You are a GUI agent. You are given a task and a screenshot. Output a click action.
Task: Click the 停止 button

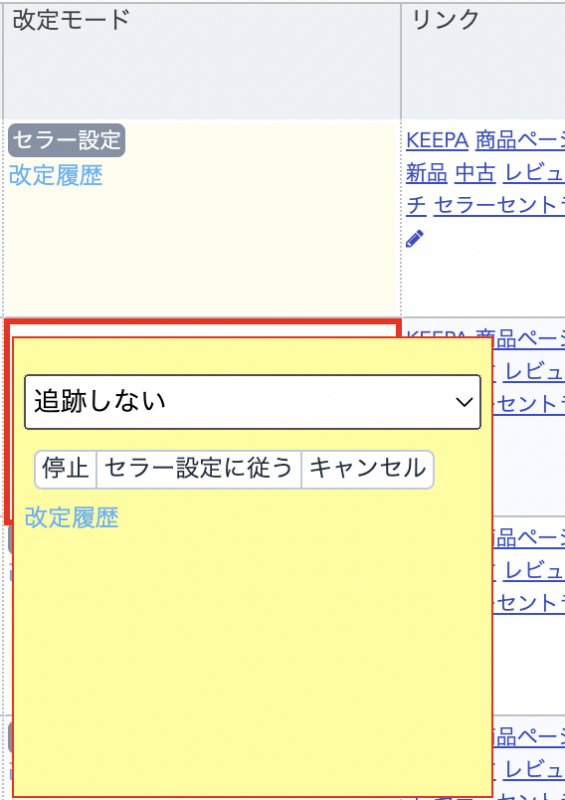point(65,469)
